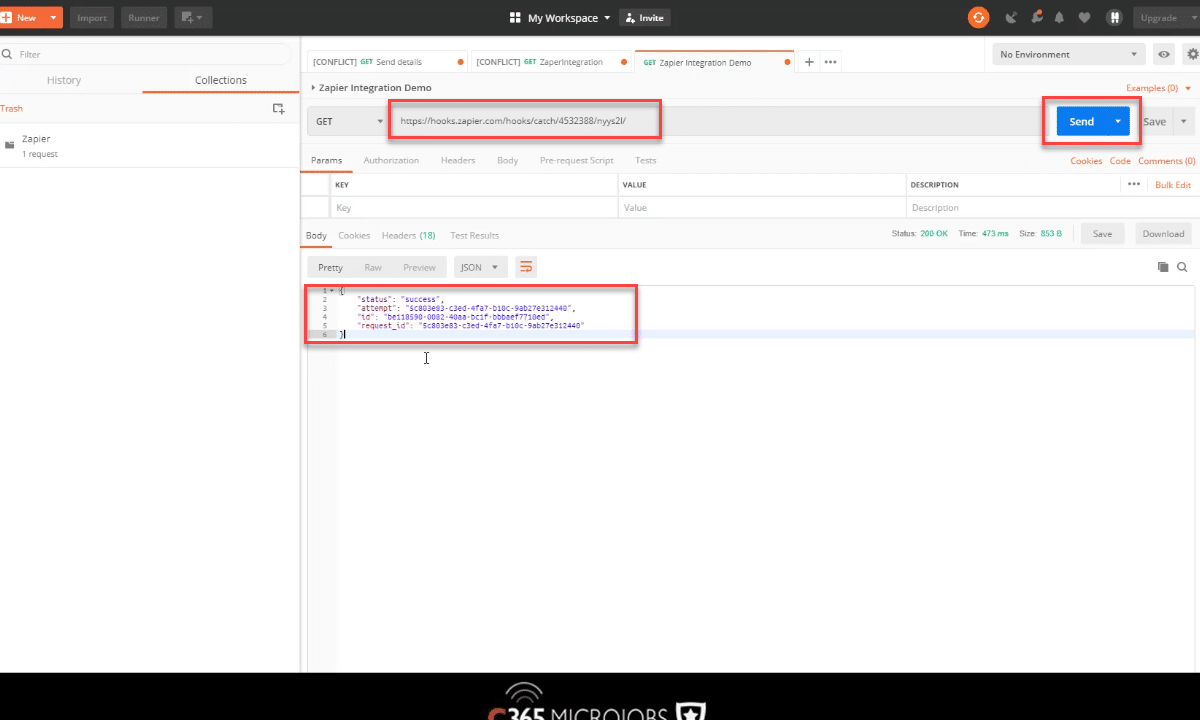Open a new request tab with plus
Screen dimensions: 1200x720
pyautogui.click(x=809, y=62)
